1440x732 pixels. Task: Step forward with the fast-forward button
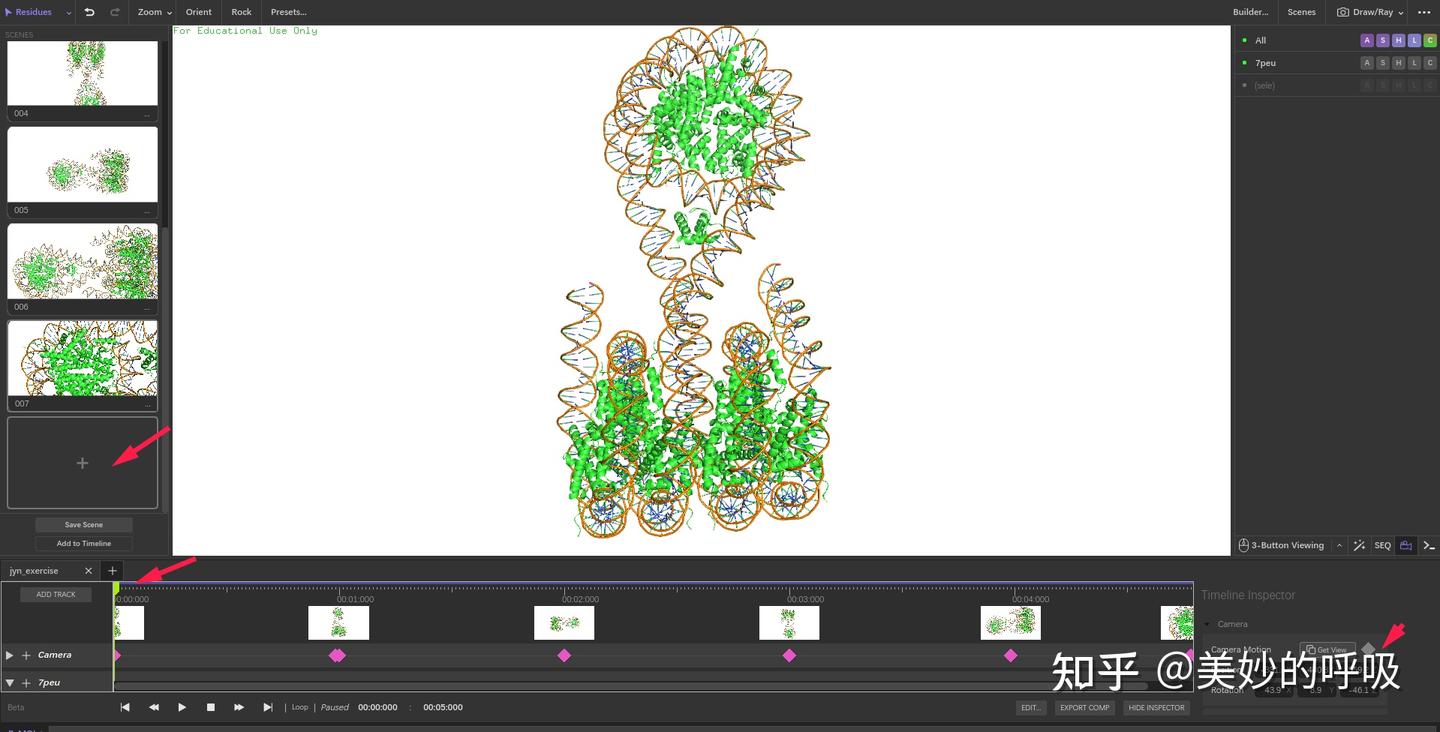click(239, 707)
